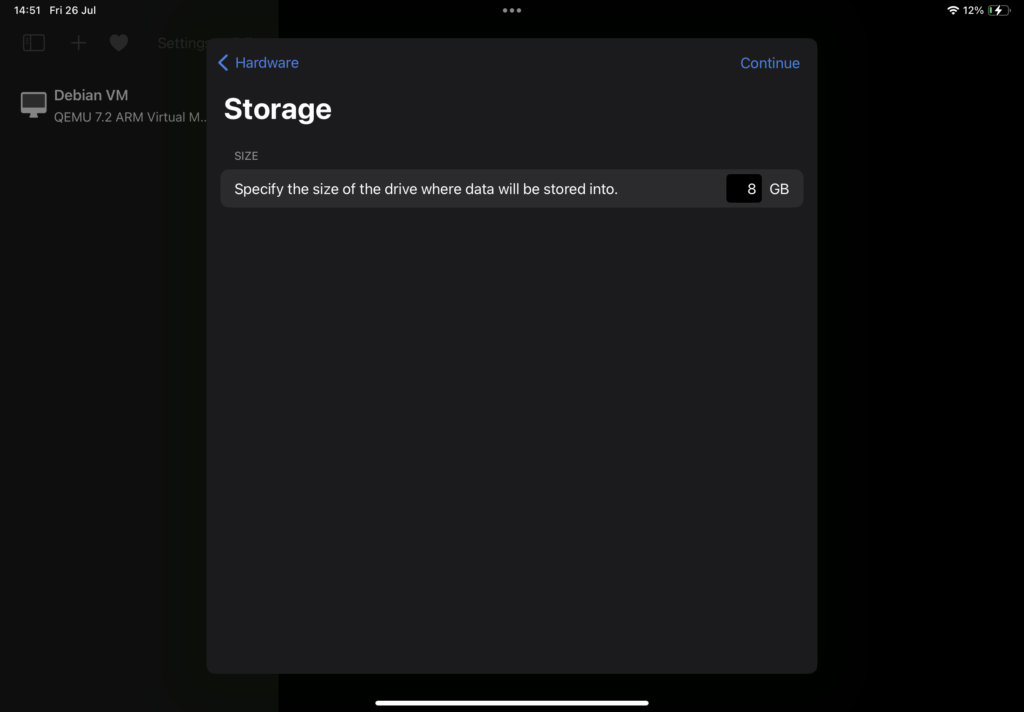Open the three-dot multitasking menu
Viewport: 1024px width, 712px height.
512,10
